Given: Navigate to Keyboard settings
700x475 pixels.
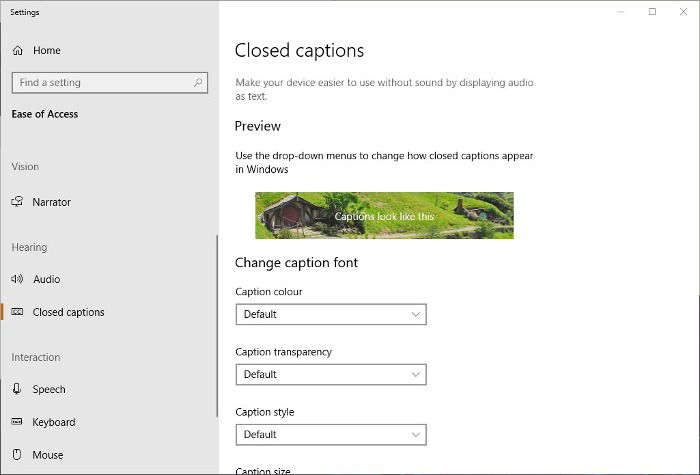Looking at the screenshot, I should pyautogui.click(x=54, y=422).
